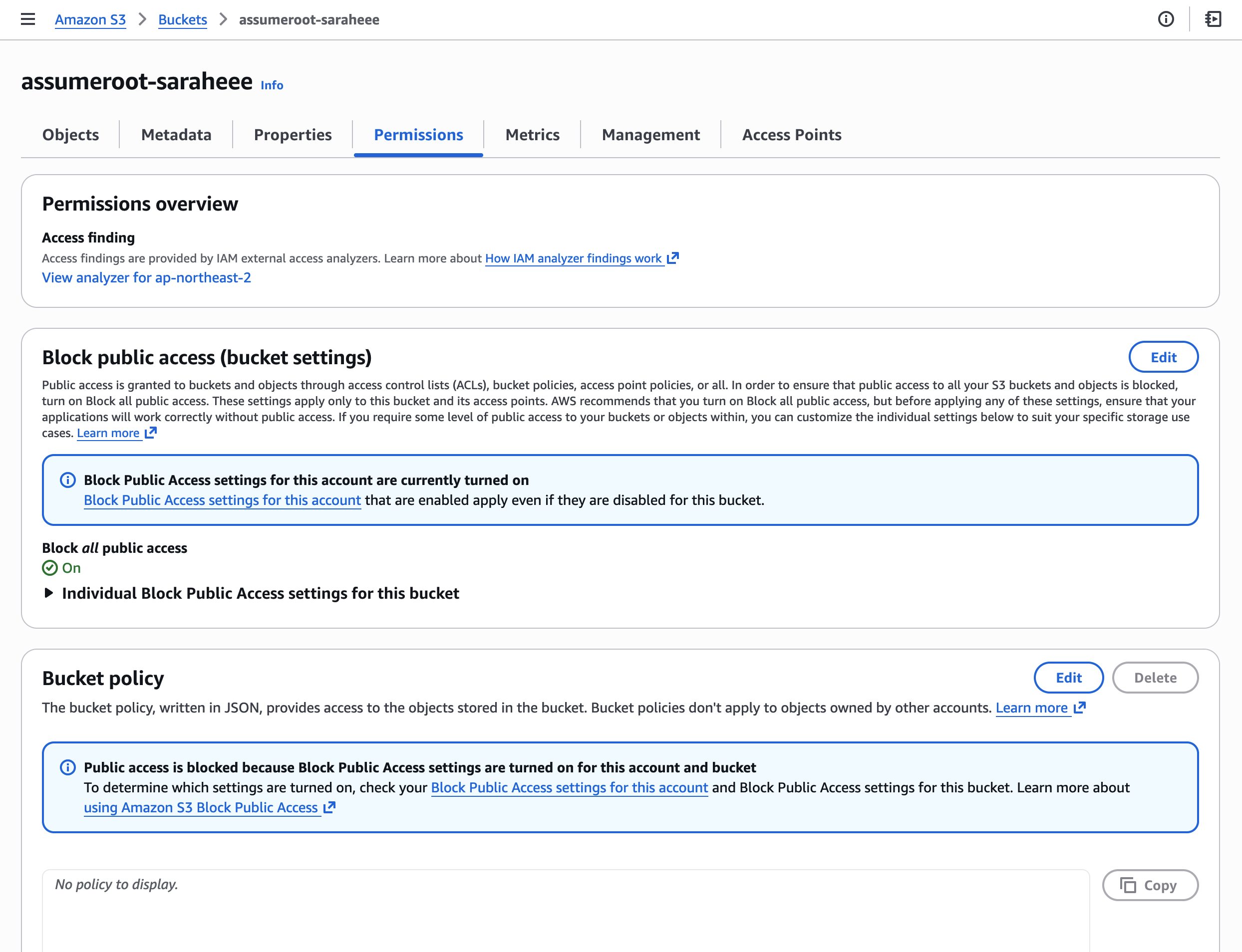Click the info circle icon top-right

click(1166, 19)
